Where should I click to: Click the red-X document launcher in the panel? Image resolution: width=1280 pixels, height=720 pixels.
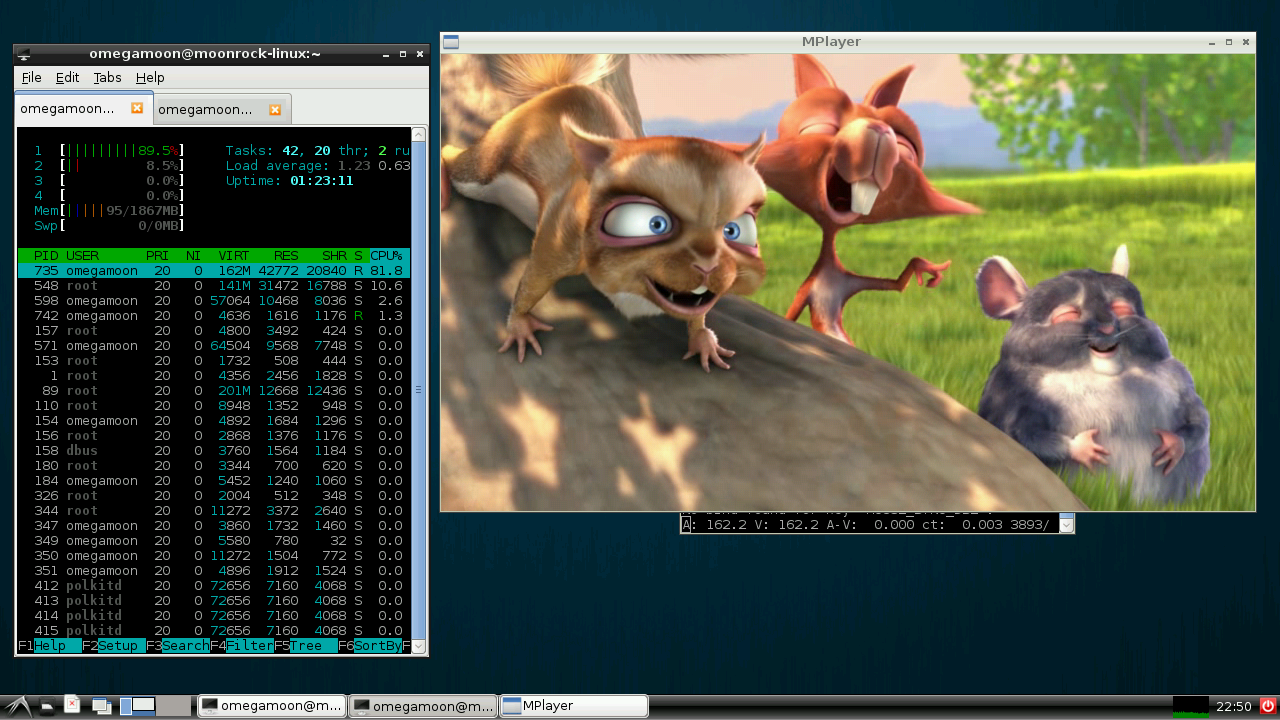[x=72, y=705]
